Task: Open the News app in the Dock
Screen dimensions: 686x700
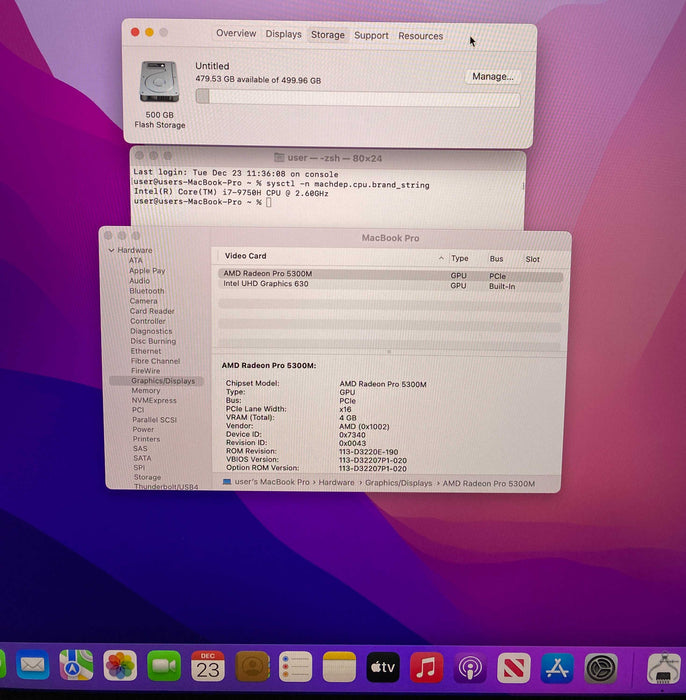Action: pyautogui.click(x=514, y=668)
